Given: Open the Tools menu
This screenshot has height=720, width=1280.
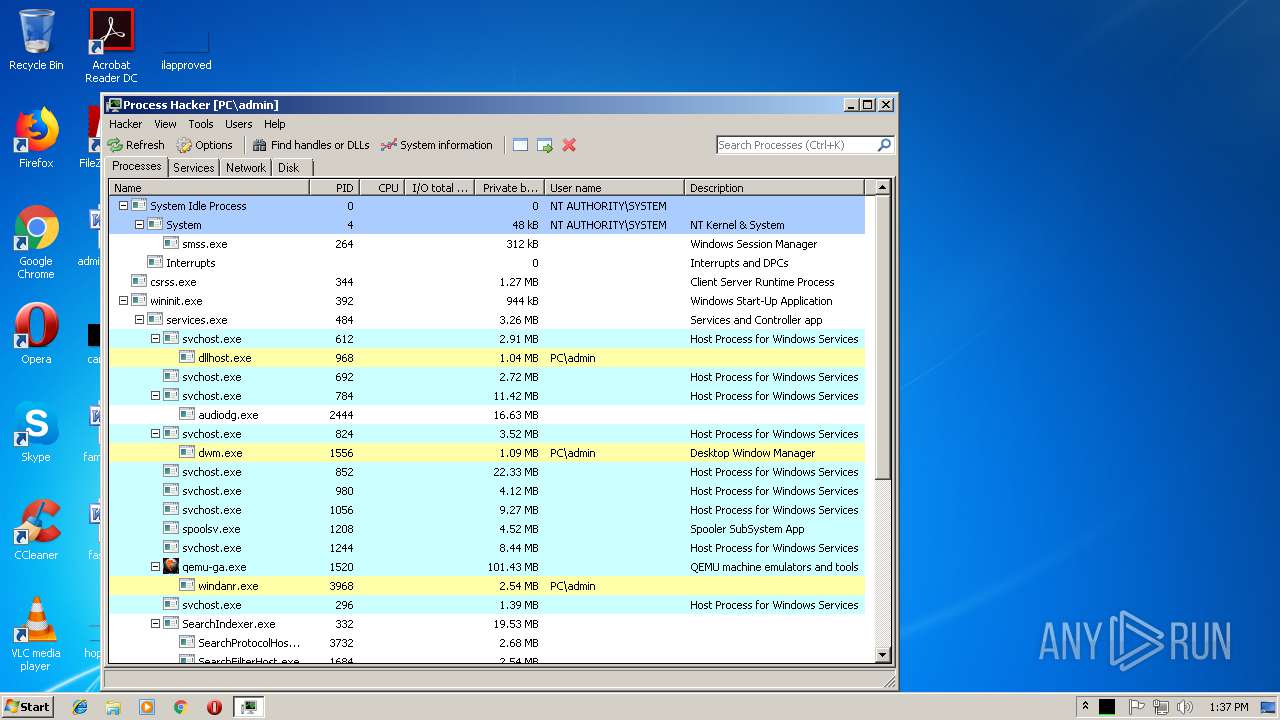Looking at the screenshot, I should click(x=201, y=124).
